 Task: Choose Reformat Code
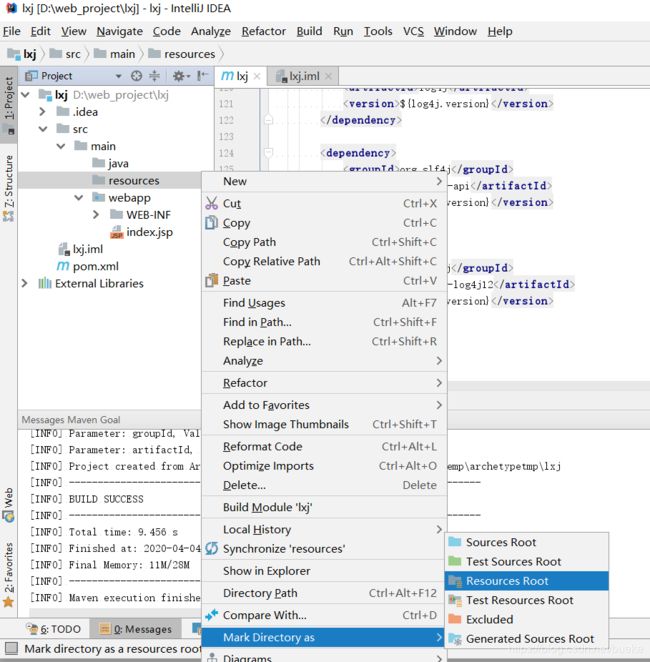[x=324, y=447]
